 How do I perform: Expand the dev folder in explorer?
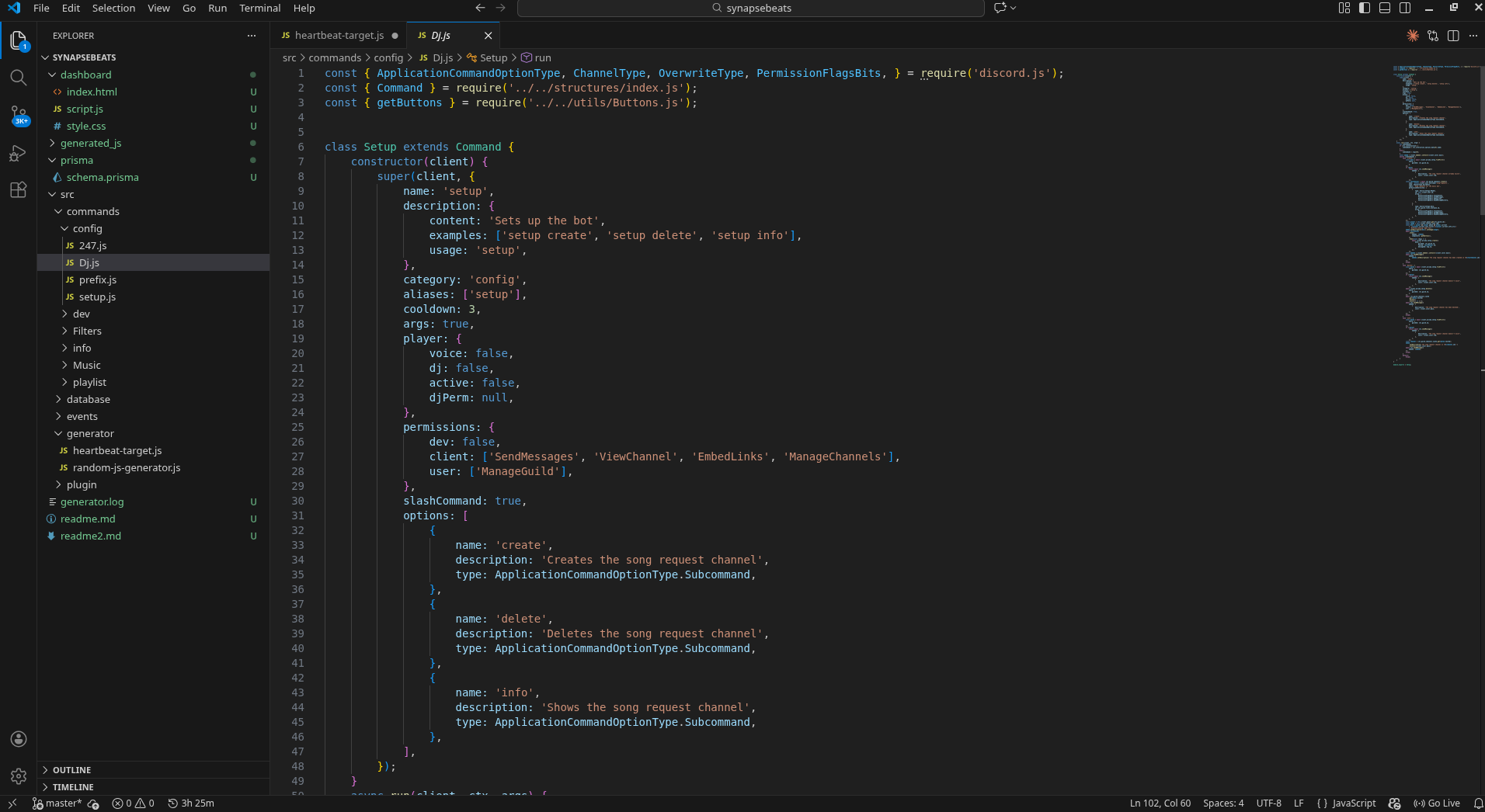click(x=82, y=314)
